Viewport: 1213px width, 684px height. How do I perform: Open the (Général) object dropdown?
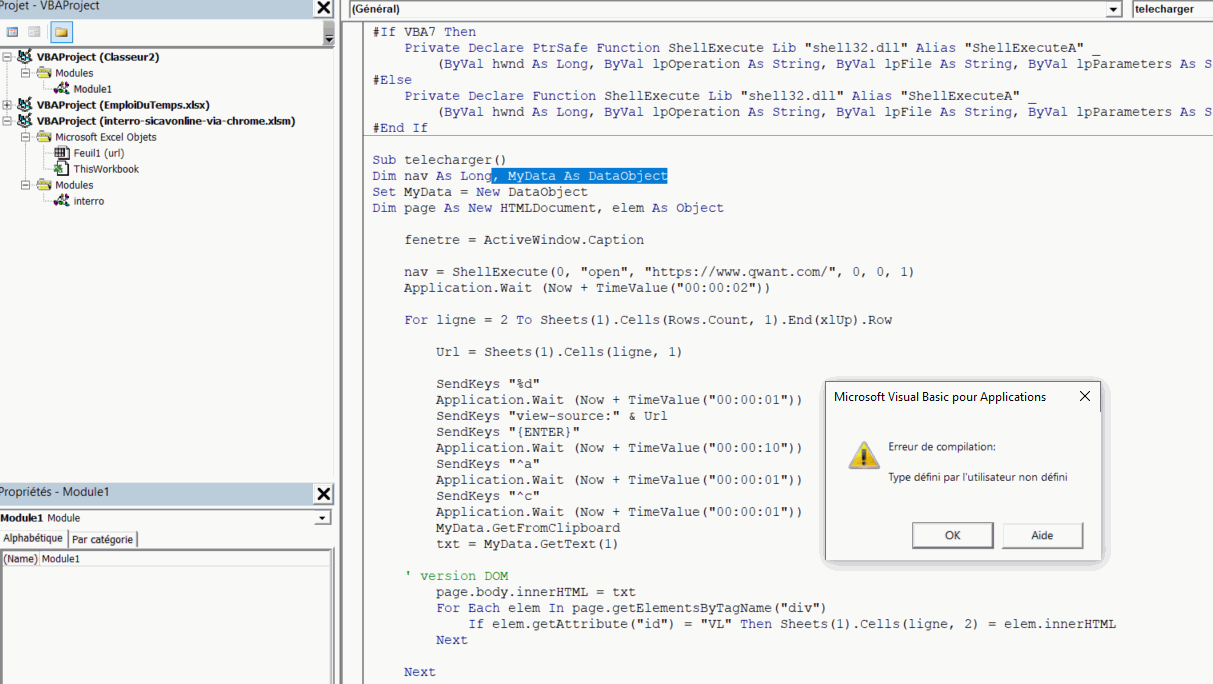click(x=1114, y=9)
